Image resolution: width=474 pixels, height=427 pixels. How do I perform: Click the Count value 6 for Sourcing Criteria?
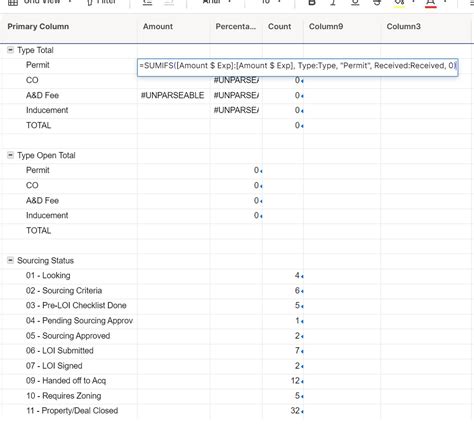pos(297,291)
